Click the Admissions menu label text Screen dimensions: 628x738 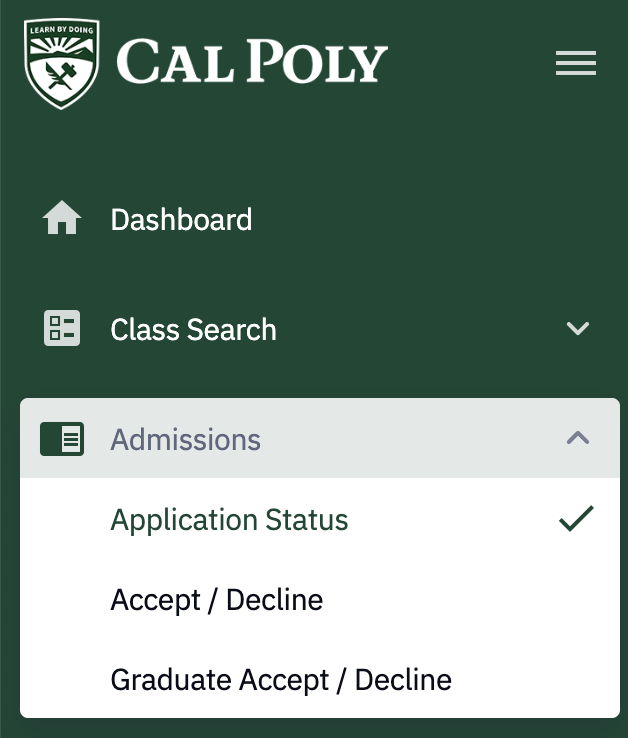pyautogui.click(x=185, y=439)
